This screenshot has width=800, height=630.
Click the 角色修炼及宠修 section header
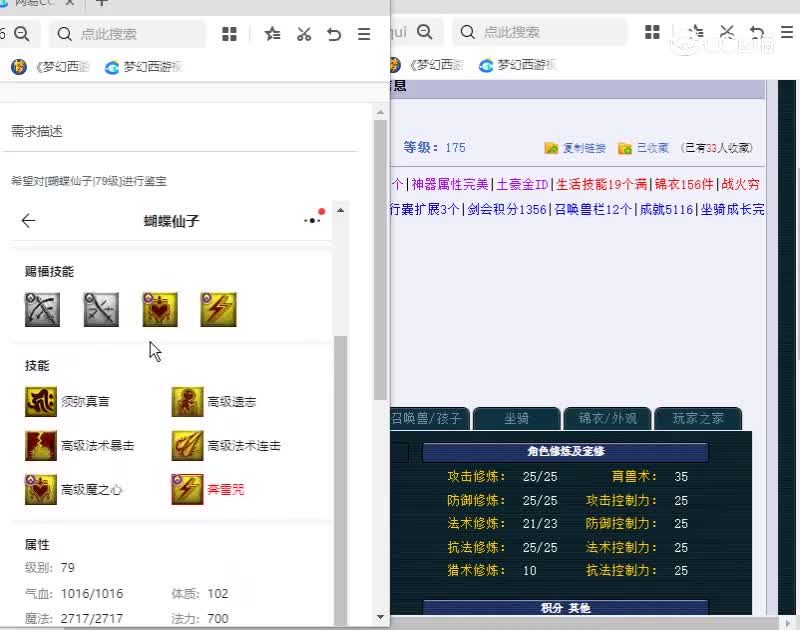(565, 451)
